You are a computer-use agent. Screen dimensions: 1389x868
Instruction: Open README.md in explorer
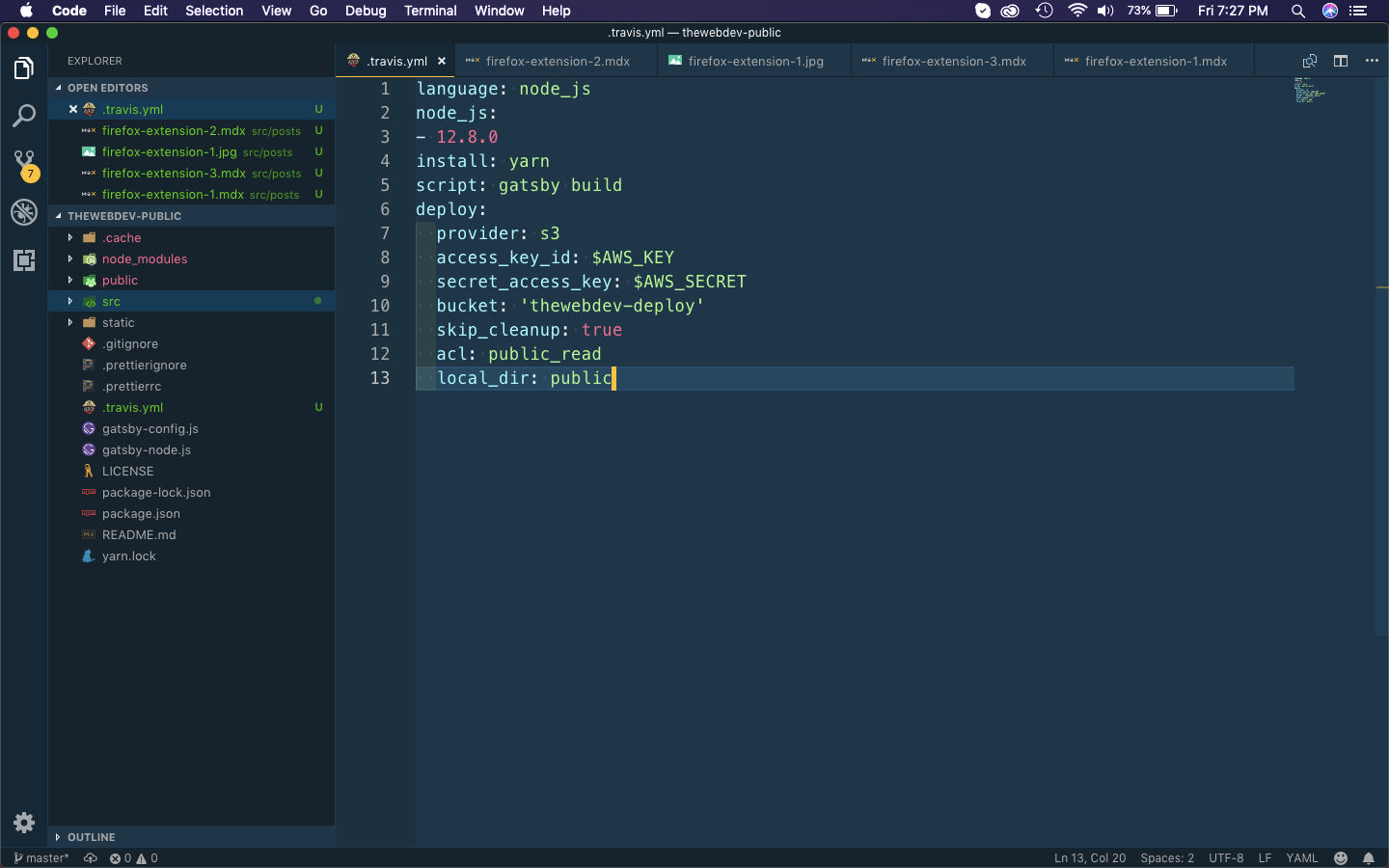tap(191, 534)
